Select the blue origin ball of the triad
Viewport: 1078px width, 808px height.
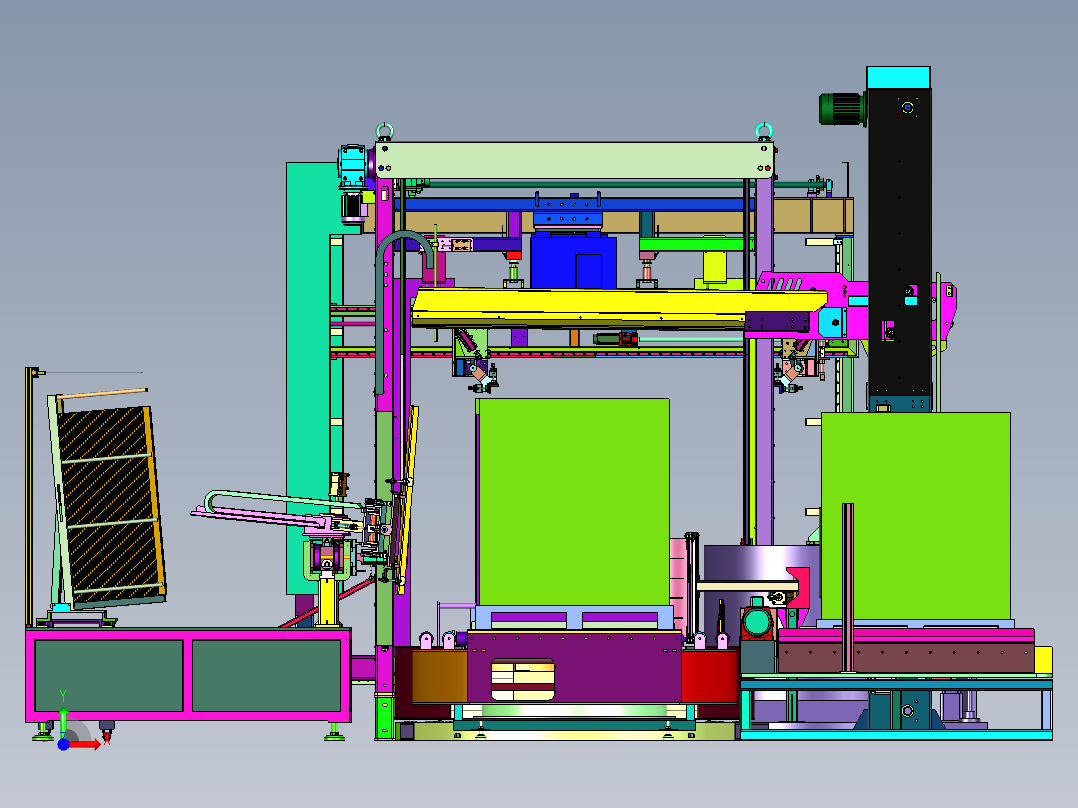tap(63, 745)
